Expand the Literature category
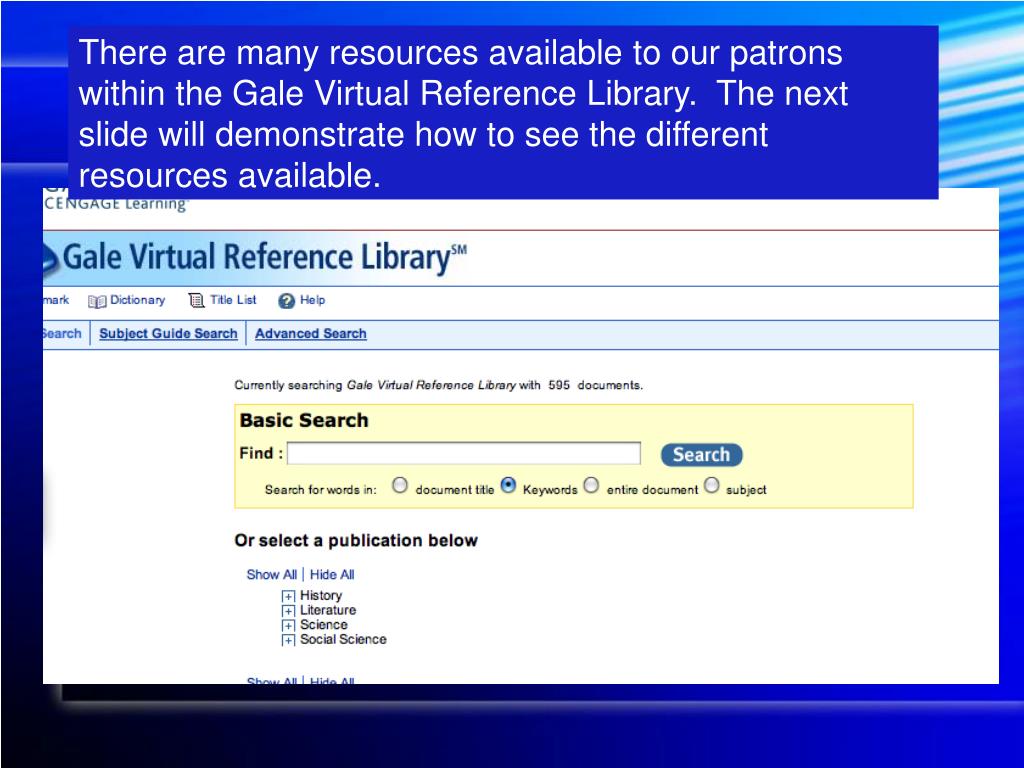 [x=288, y=611]
